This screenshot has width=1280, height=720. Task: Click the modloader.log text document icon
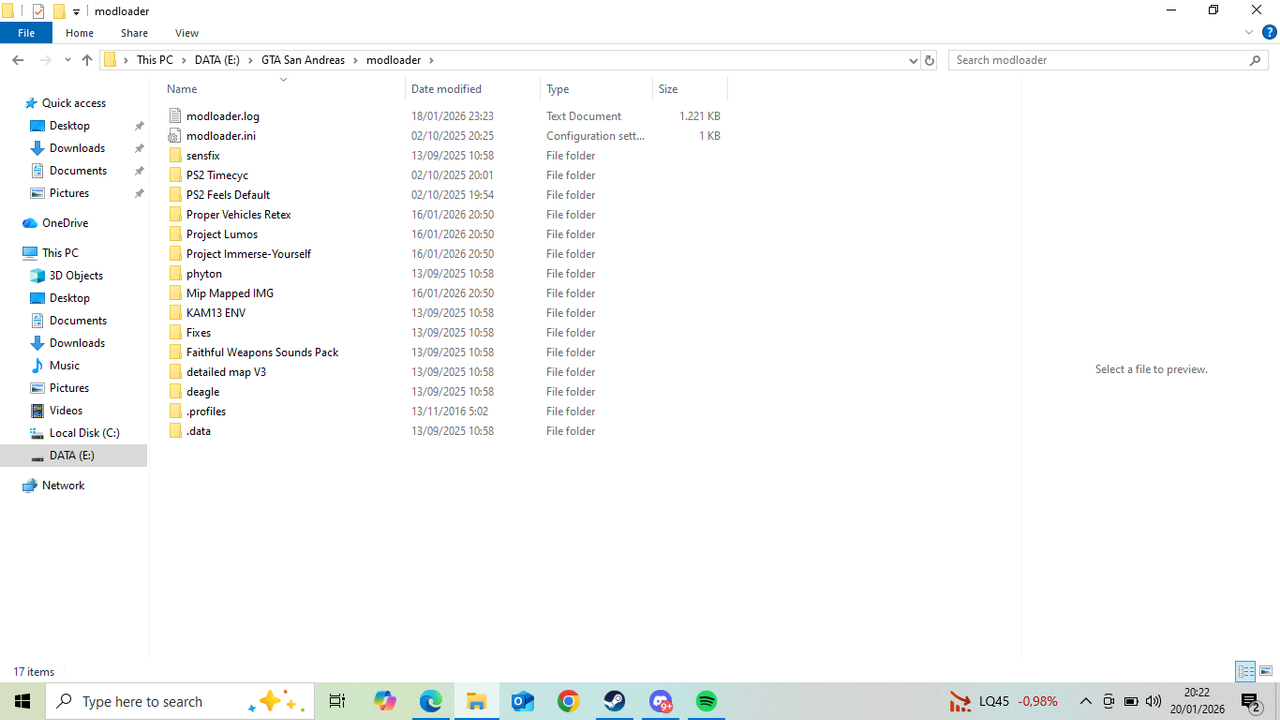[175, 116]
